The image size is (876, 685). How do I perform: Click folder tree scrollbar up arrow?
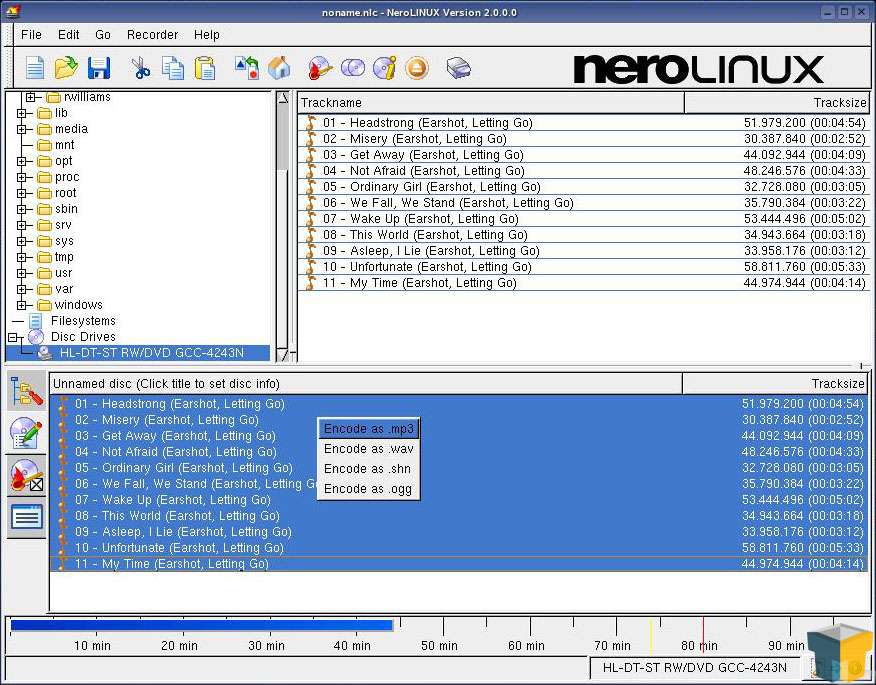coord(283,98)
